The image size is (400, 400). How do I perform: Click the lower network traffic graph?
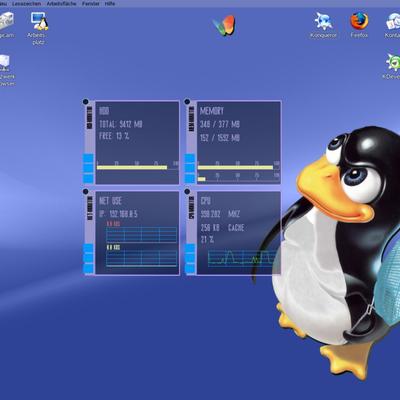coord(141,259)
